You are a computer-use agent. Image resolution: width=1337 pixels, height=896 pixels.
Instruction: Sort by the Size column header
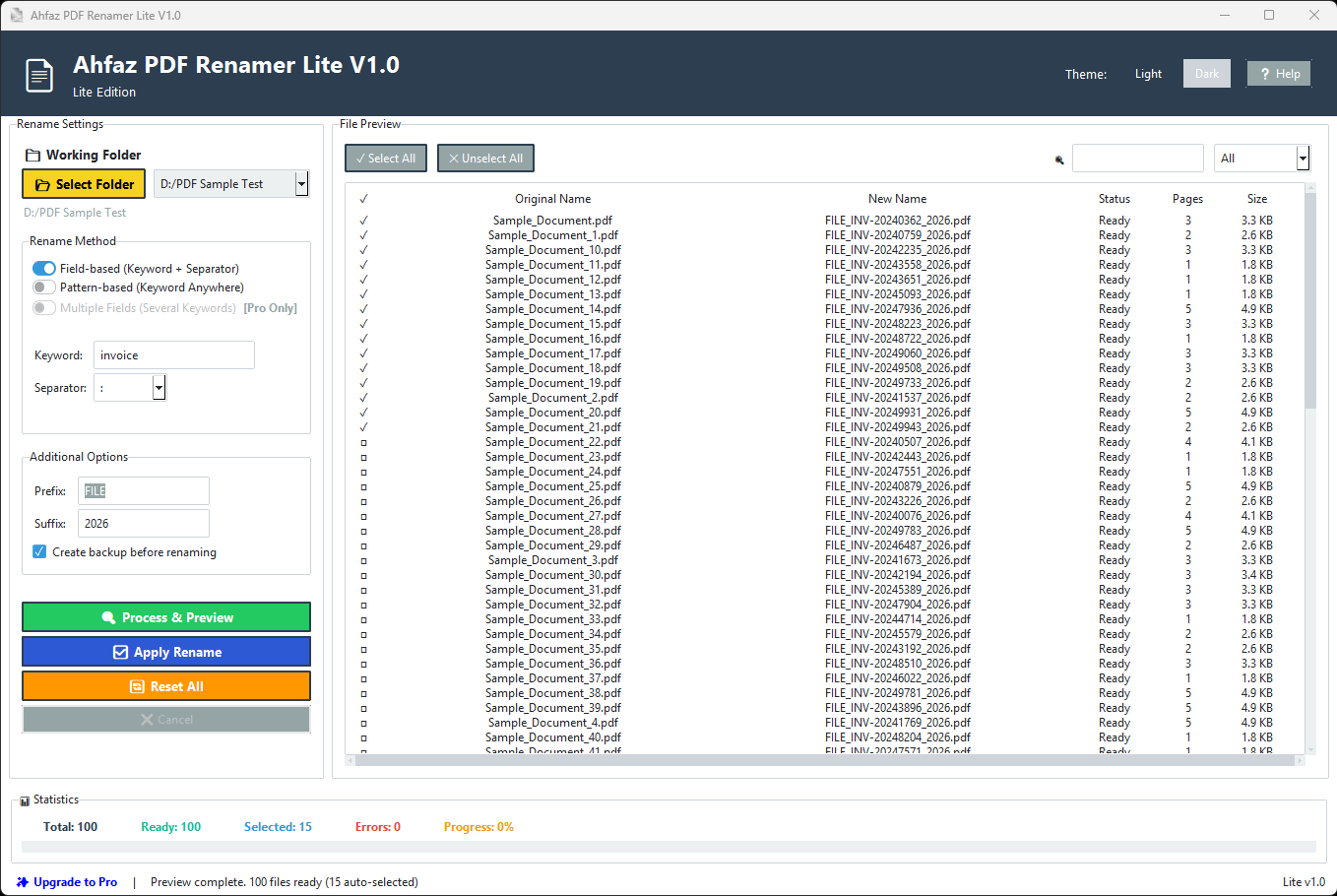tap(1256, 199)
